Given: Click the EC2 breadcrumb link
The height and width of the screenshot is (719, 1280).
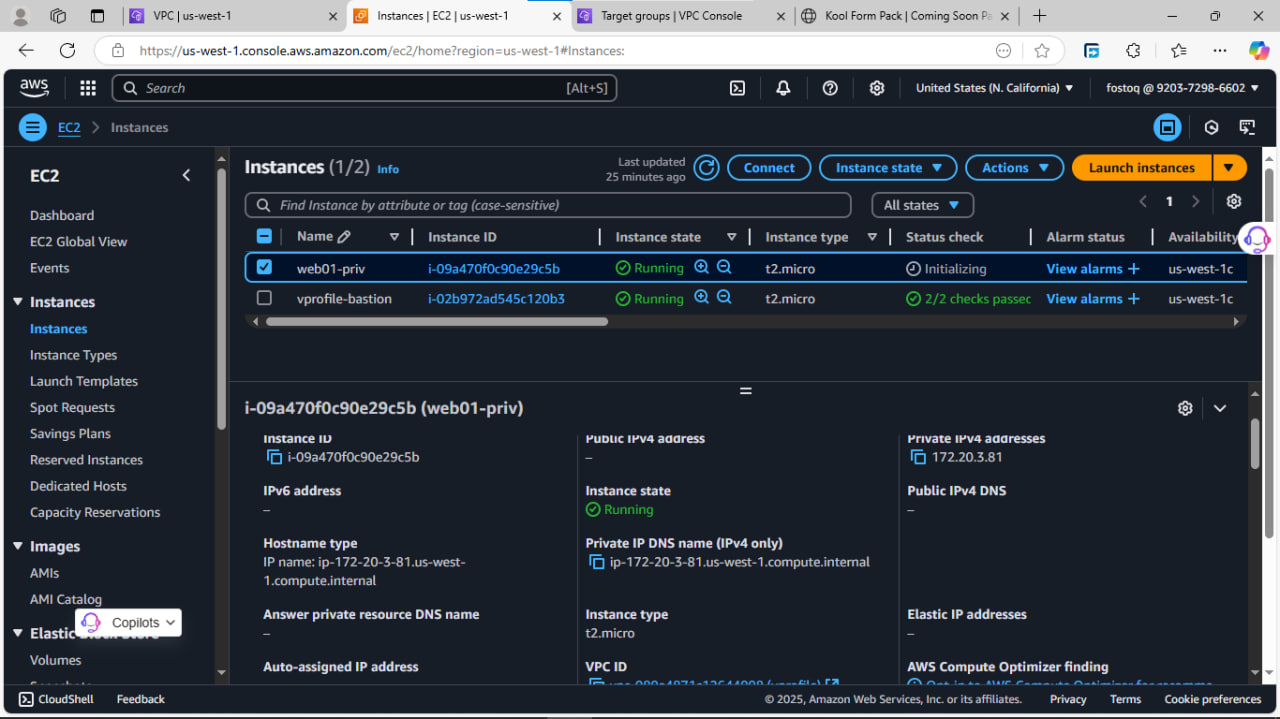Looking at the screenshot, I should tap(69, 127).
